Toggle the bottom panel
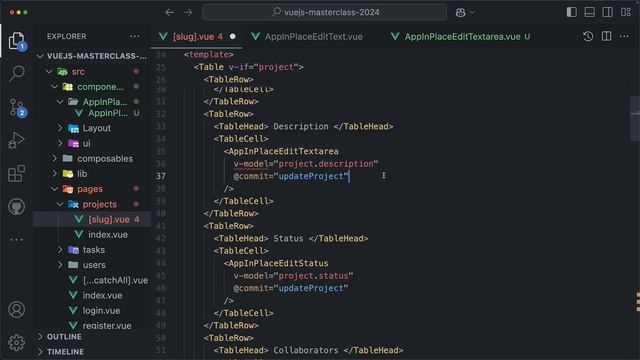This screenshot has height=360, width=640. (x=589, y=12)
